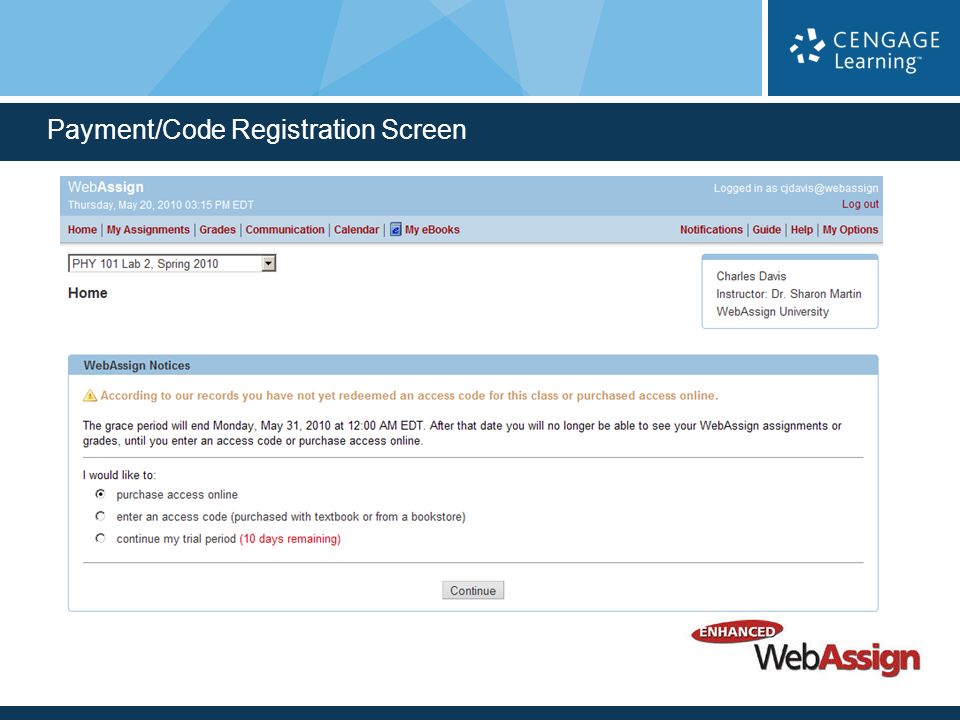The width and height of the screenshot is (960, 720).
Task: Open the Guide link
Action: [767, 230]
